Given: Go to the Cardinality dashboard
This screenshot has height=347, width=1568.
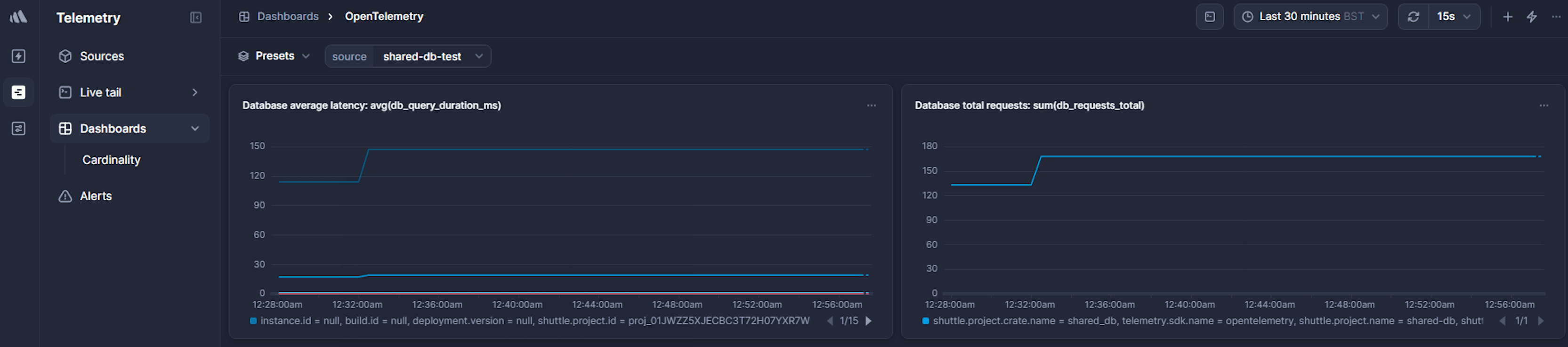Looking at the screenshot, I should (x=112, y=160).
